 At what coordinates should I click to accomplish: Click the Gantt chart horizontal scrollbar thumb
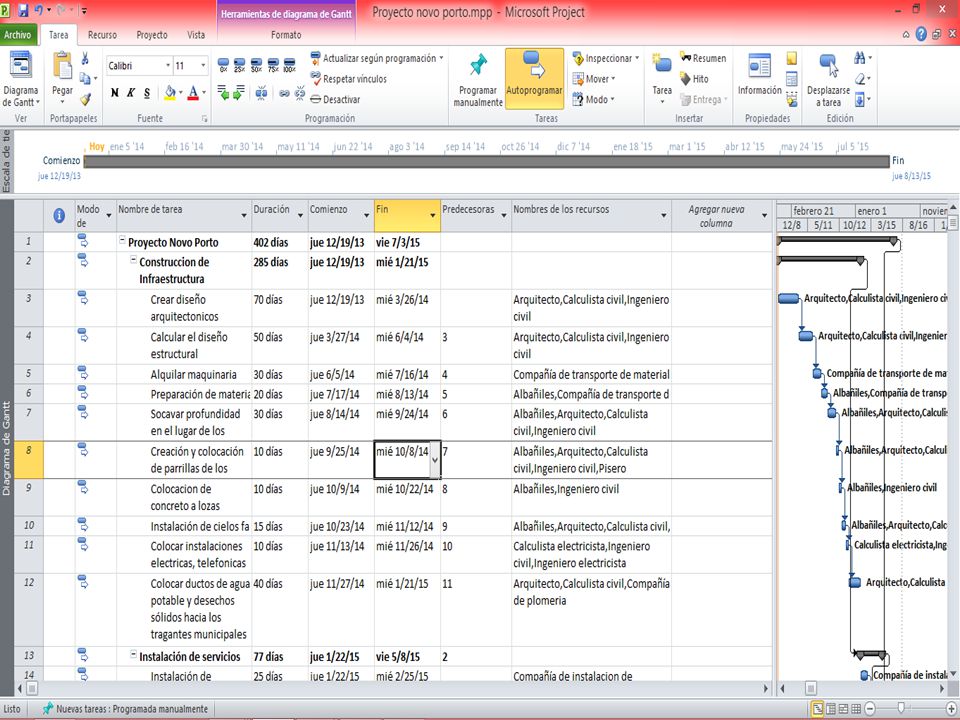811,688
